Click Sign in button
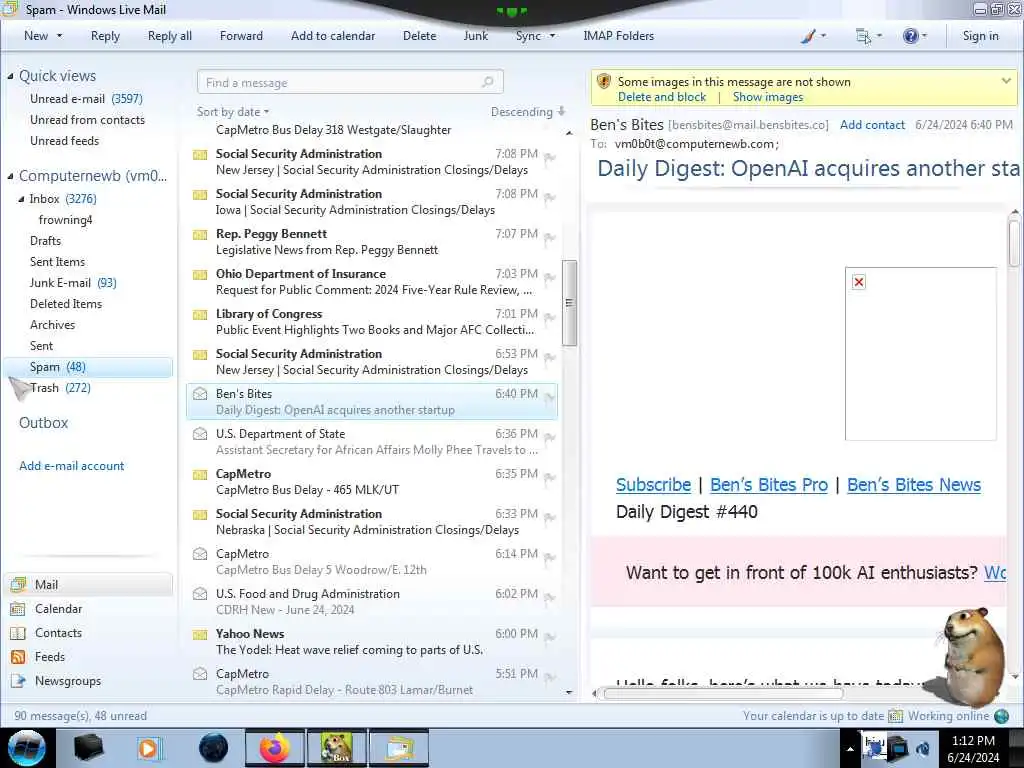Viewport: 1024px width, 768px height. [980, 36]
